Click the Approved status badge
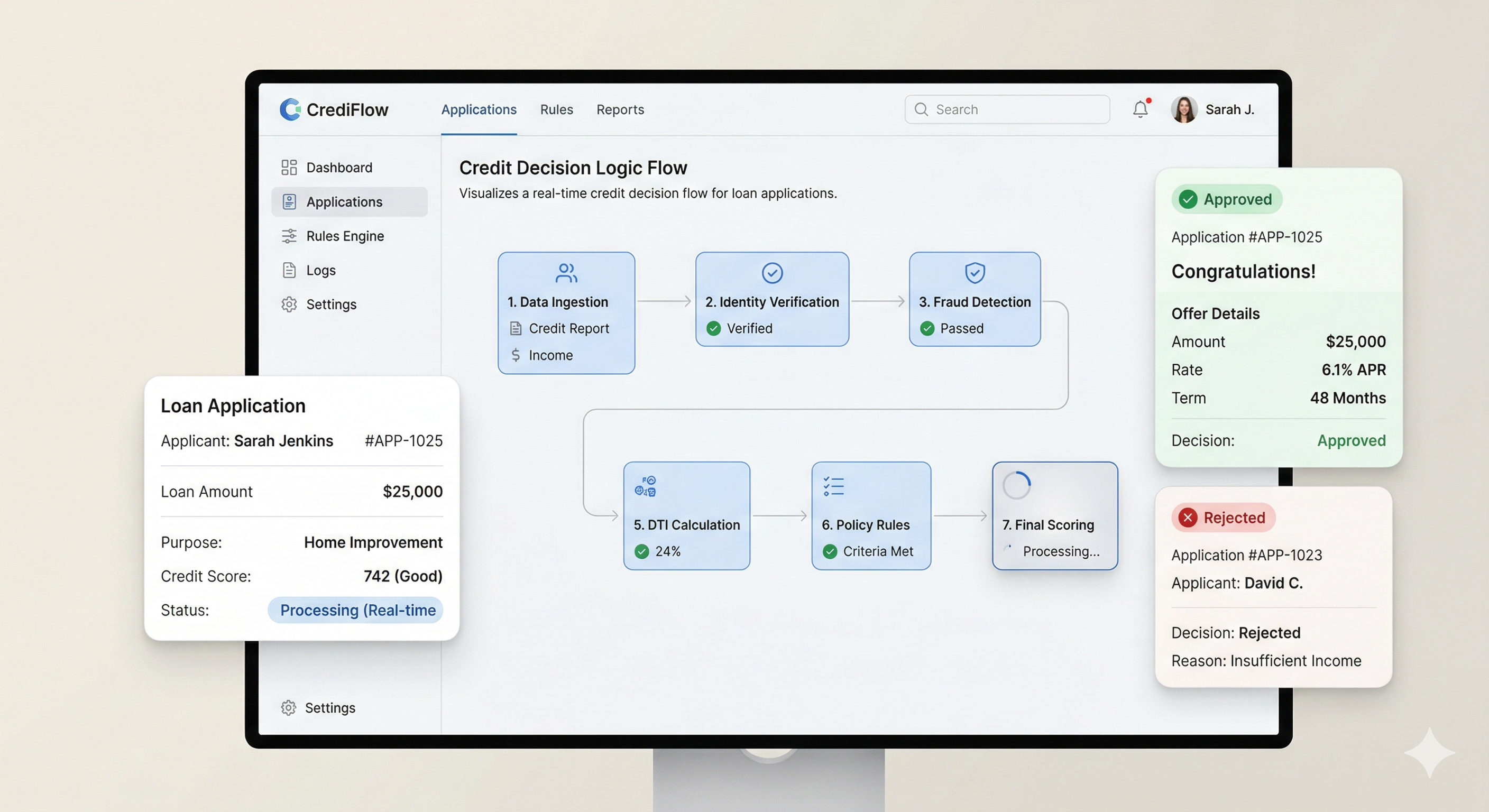The image size is (1489, 812). [x=1227, y=199]
